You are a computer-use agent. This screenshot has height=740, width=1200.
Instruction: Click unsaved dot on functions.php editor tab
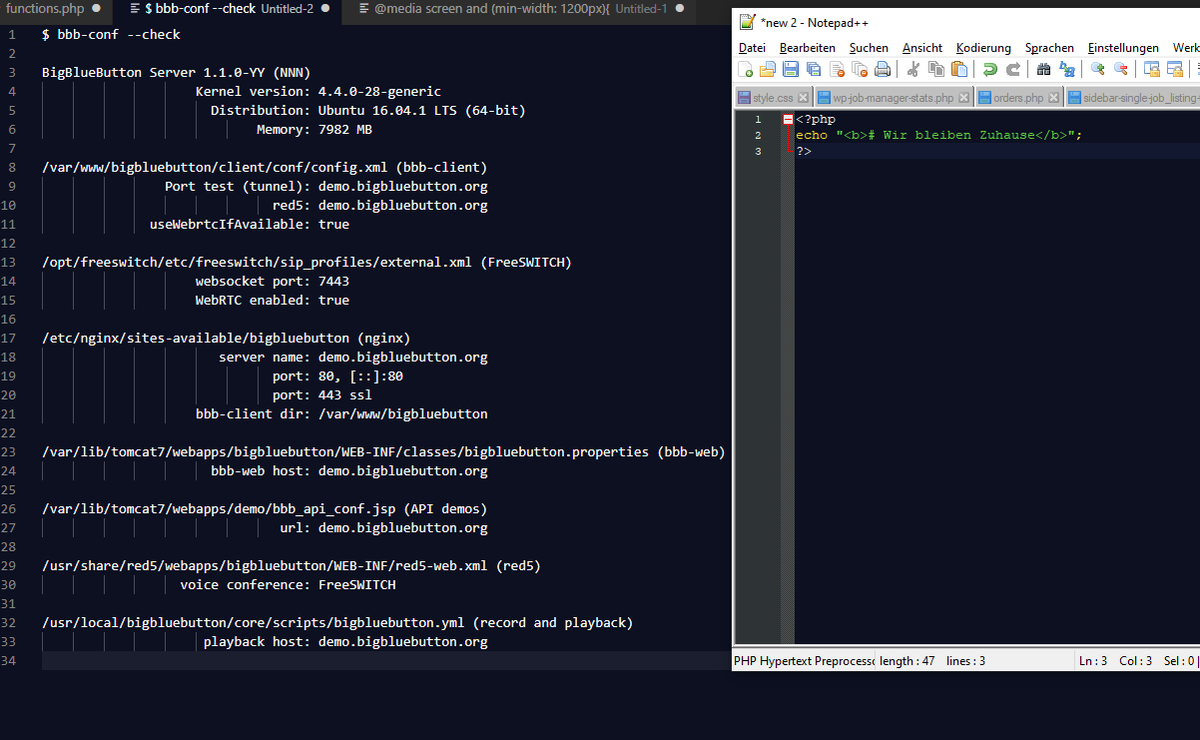pos(96,8)
